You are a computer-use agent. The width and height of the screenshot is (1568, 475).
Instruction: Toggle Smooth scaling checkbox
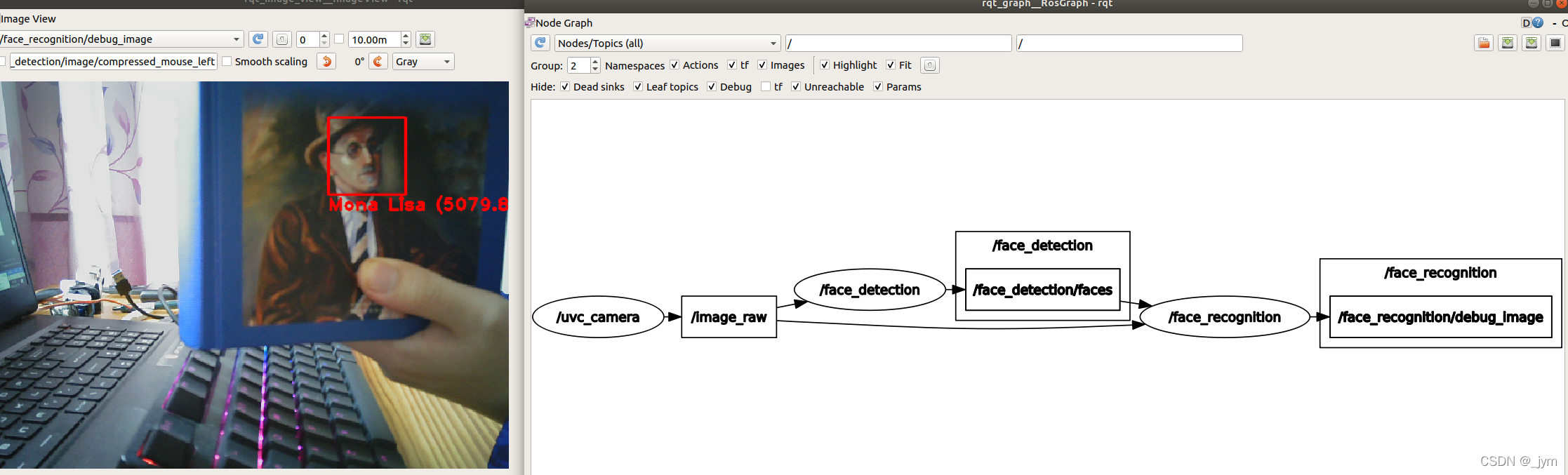[x=227, y=62]
